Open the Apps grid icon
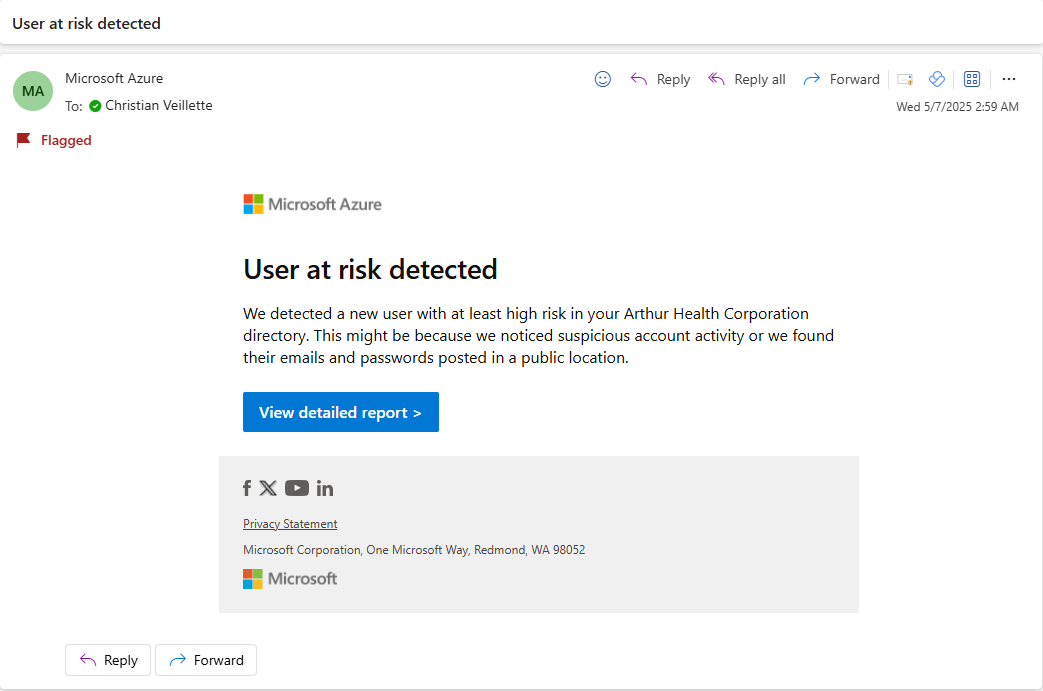The image size is (1043, 691). click(972, 79)
